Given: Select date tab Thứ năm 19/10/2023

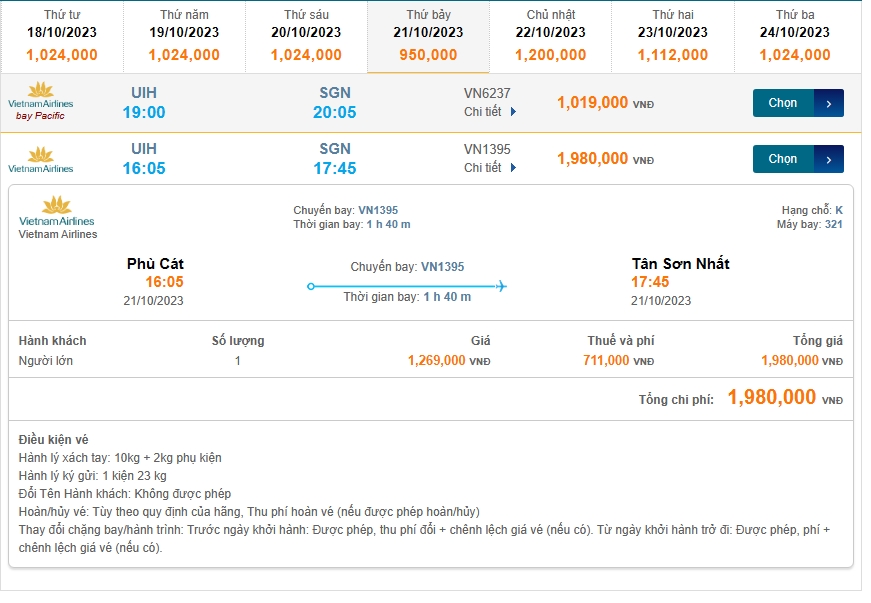Looking at the screenshot, I should pyautogui.click(x=185, y=36).
